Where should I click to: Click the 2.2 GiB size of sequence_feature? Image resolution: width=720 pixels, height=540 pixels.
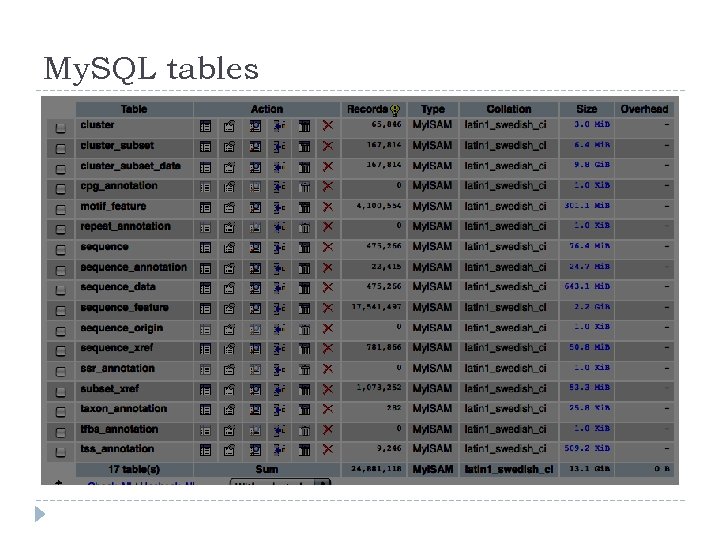click(592, 307)
